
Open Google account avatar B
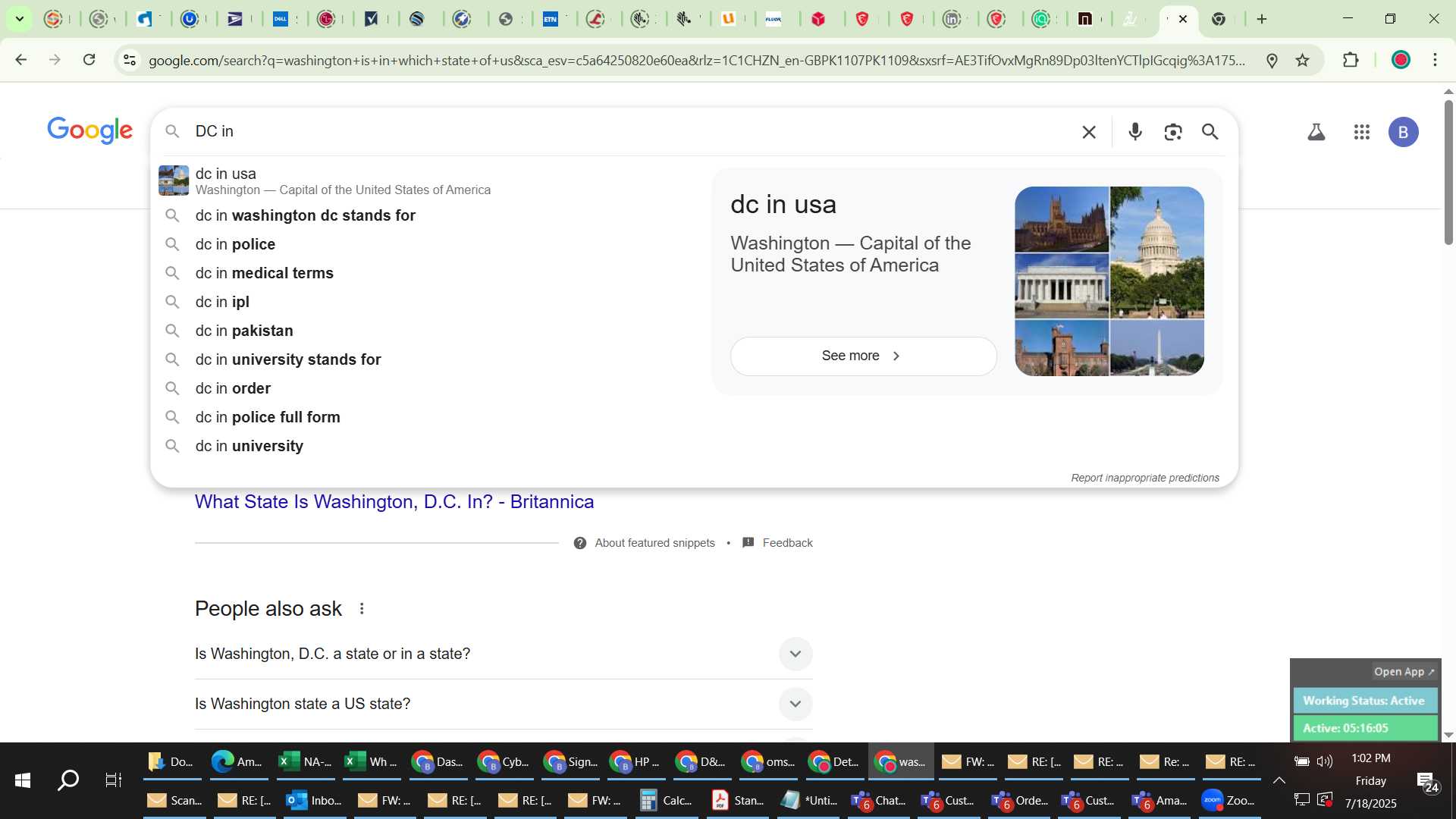[1404, 132]
